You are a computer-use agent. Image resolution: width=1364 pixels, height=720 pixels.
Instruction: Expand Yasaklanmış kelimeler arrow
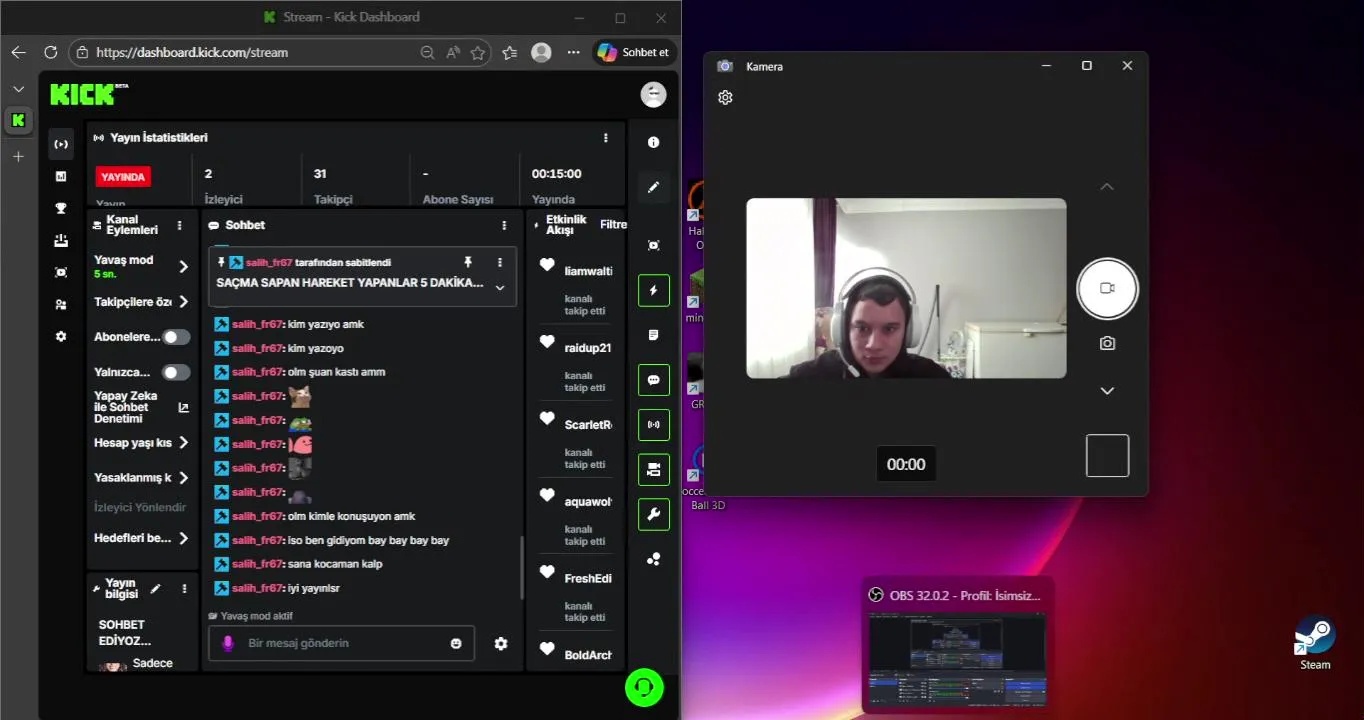pos(183,478)
